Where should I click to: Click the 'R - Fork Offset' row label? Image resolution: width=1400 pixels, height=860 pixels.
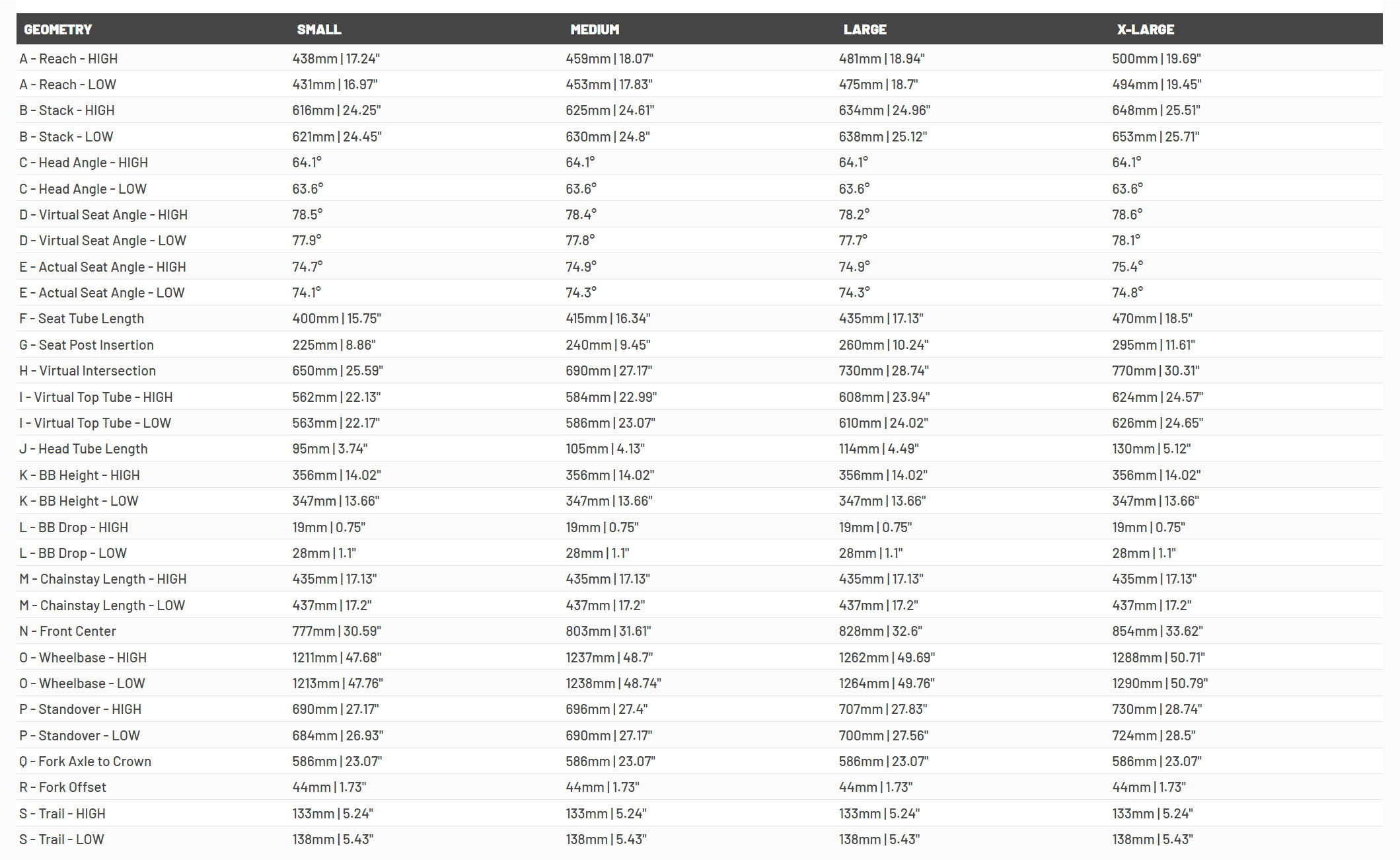coord(63,787)
